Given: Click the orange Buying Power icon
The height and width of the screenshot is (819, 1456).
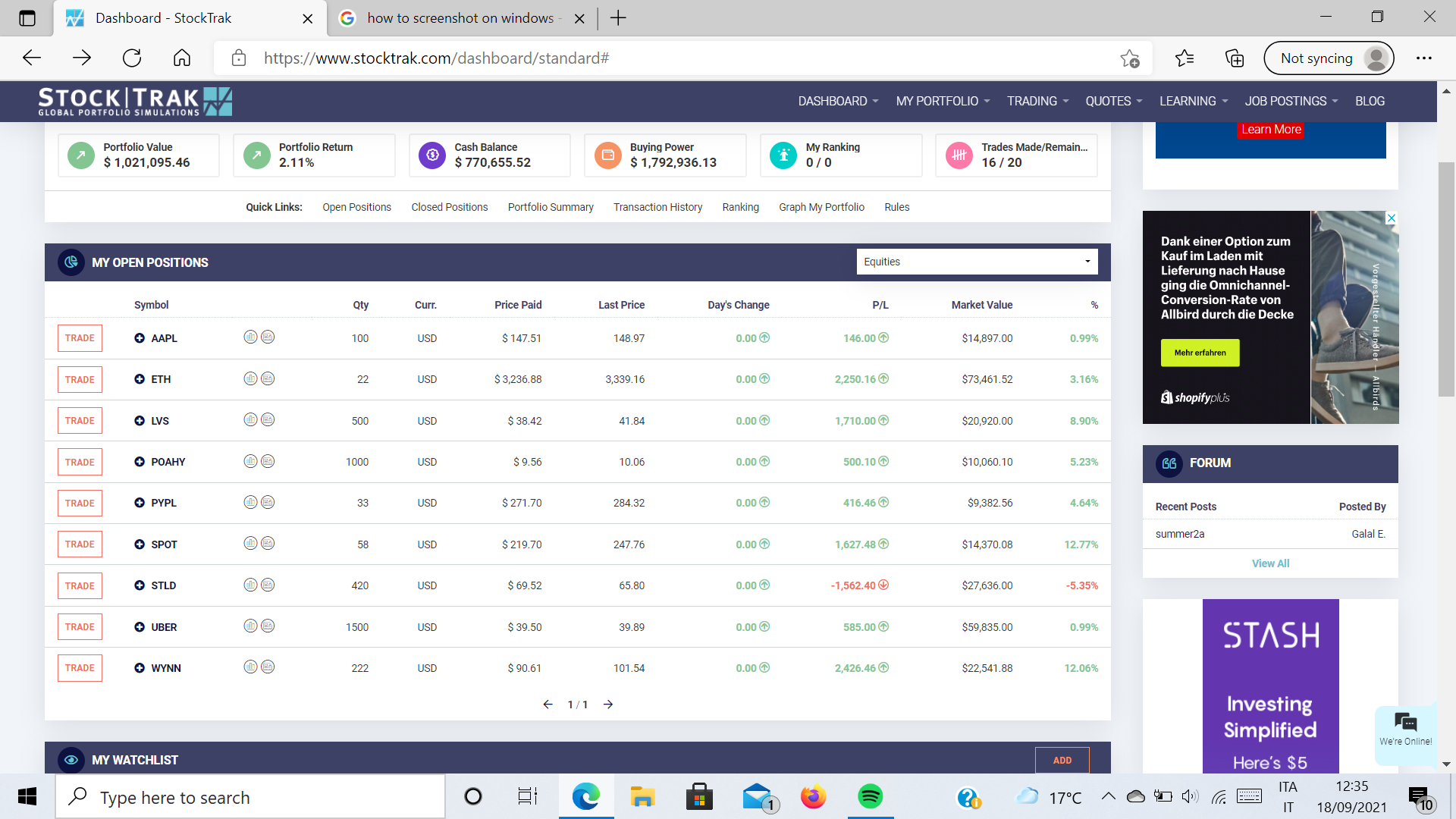Looking at the screenshot, I should [x=607, y=155].
